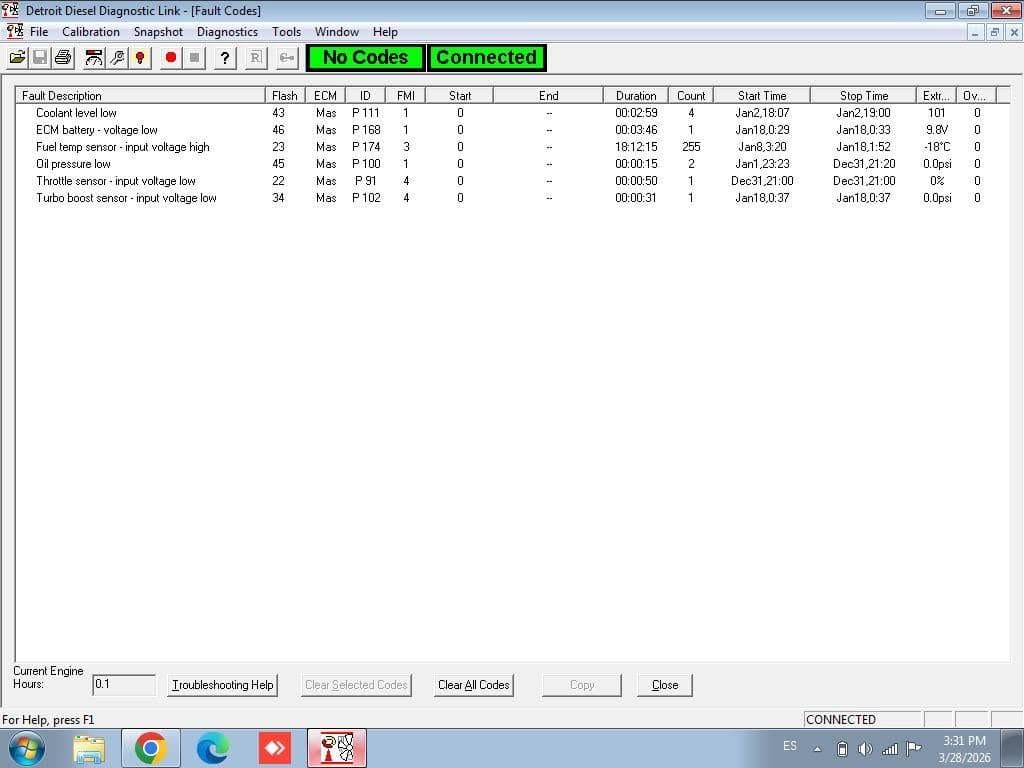Click the Close button at bottom
The height and width of the screenshot is (768, 1024).
point(665,685)
